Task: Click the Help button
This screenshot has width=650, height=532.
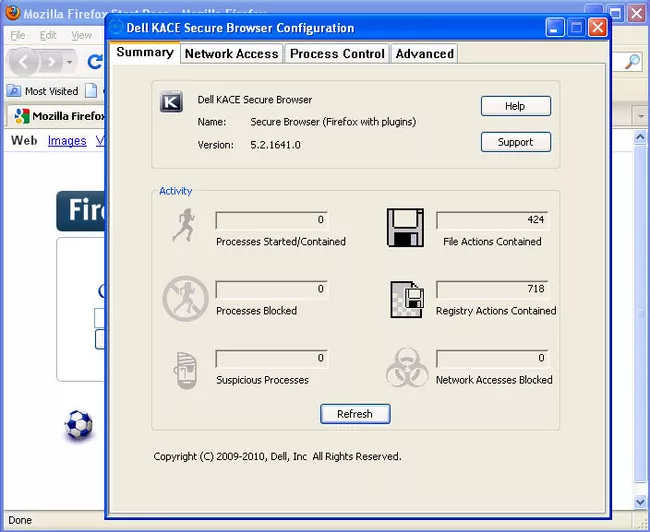Action: pyautogui.click(x=516, y=106)
